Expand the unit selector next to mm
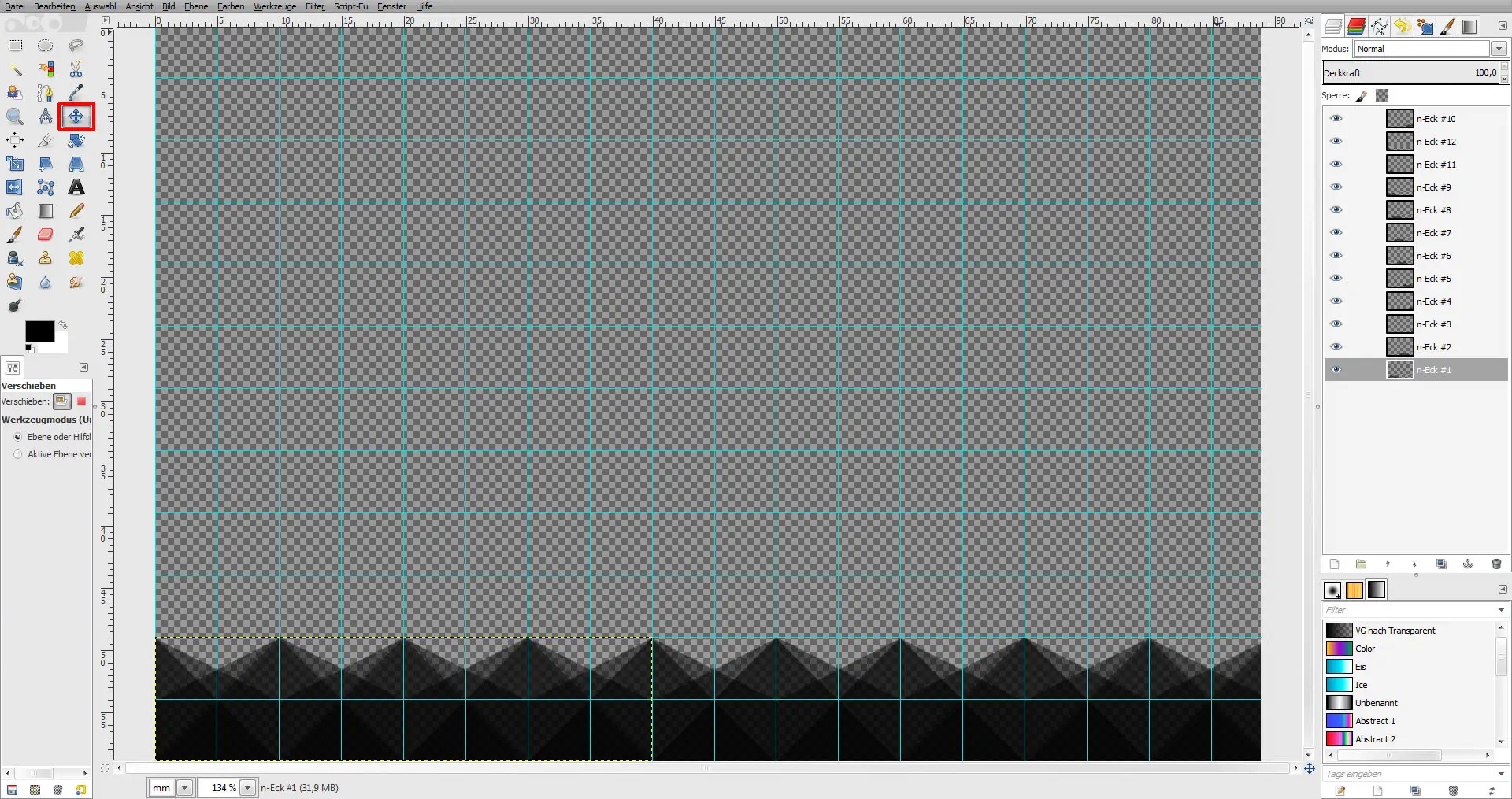This screenshot has height=799, width=1512. click(185, 787)
